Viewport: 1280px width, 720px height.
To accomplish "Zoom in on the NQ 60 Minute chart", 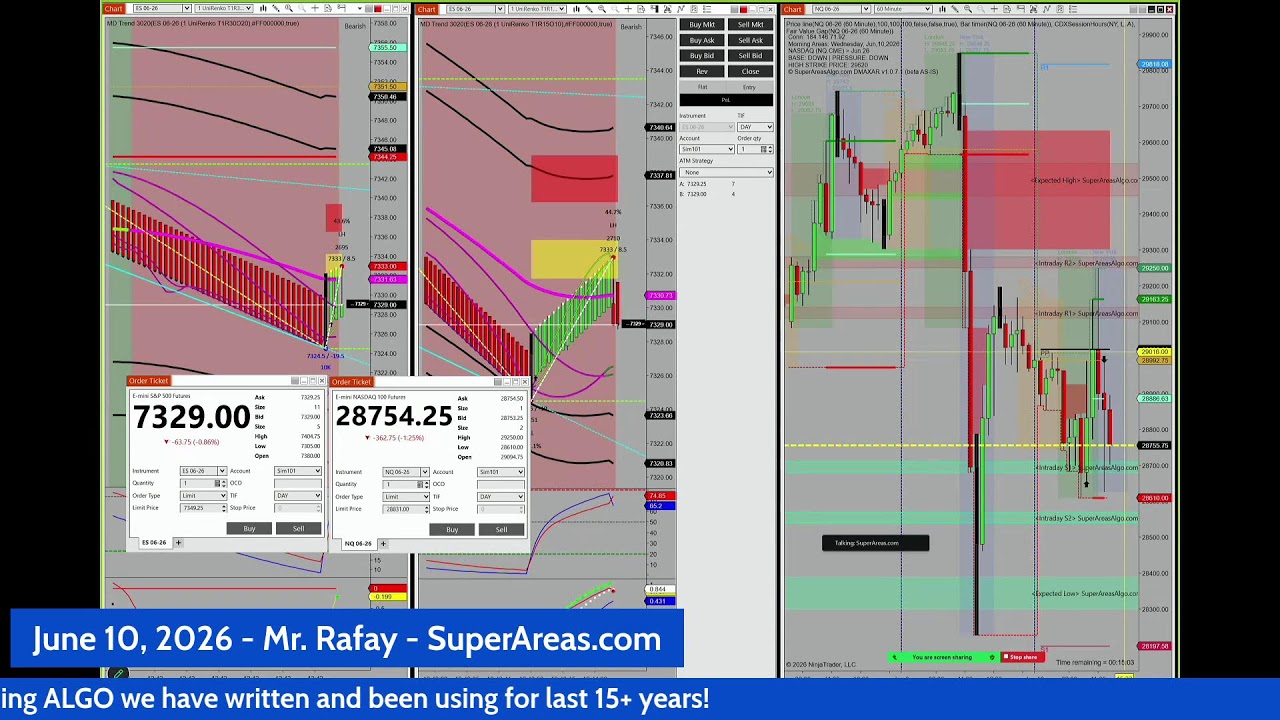I will click(x=968, y=9).
